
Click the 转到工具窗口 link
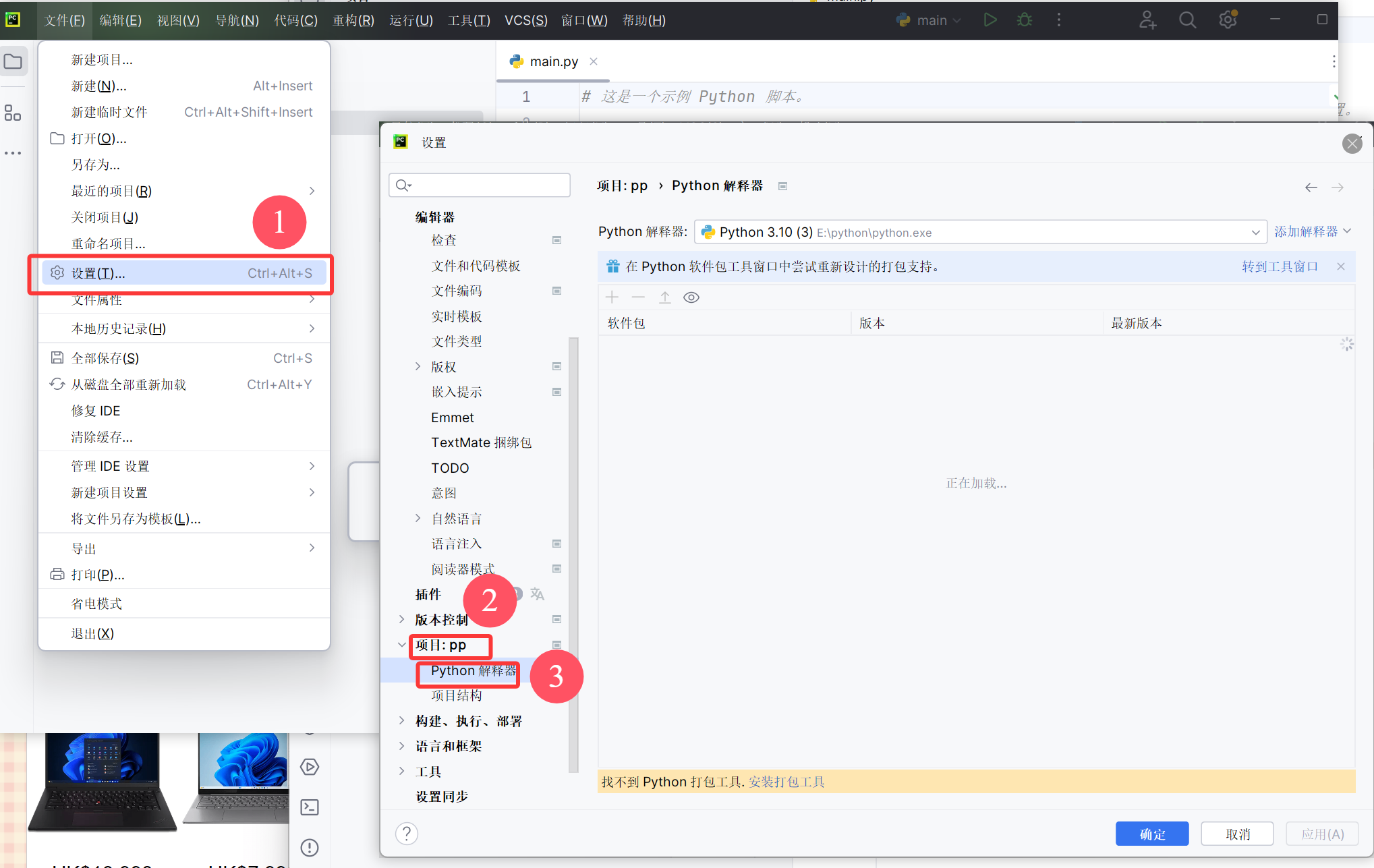coord(1280,266)
